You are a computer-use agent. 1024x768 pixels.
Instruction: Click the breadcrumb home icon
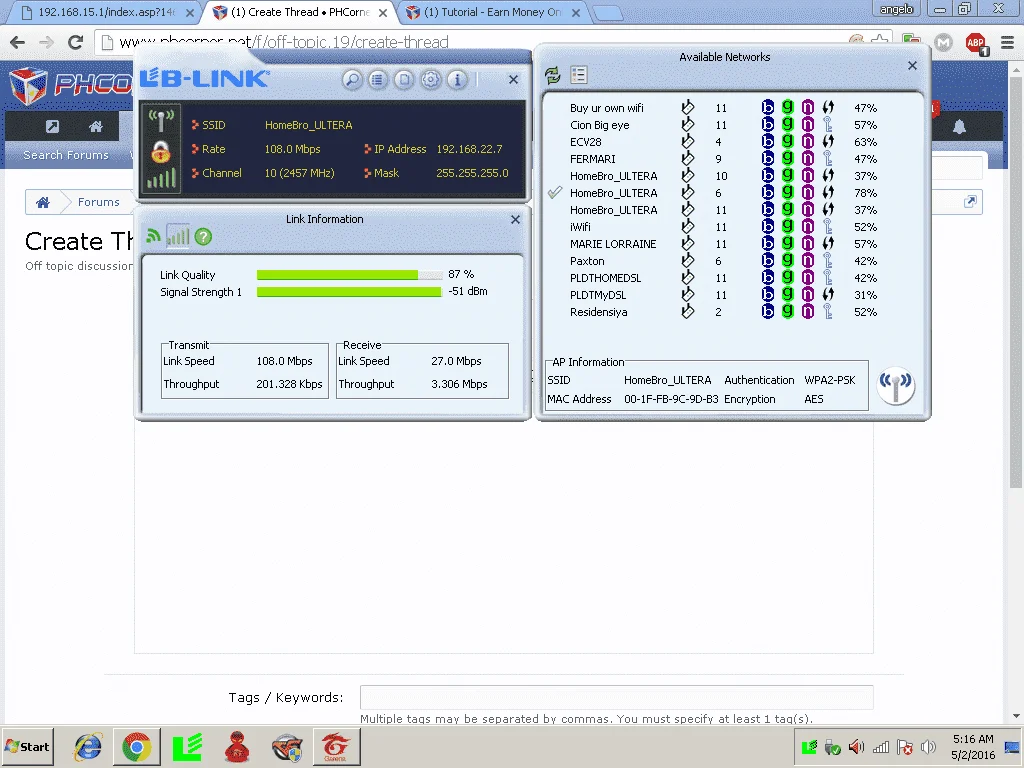tap(43, 202)
